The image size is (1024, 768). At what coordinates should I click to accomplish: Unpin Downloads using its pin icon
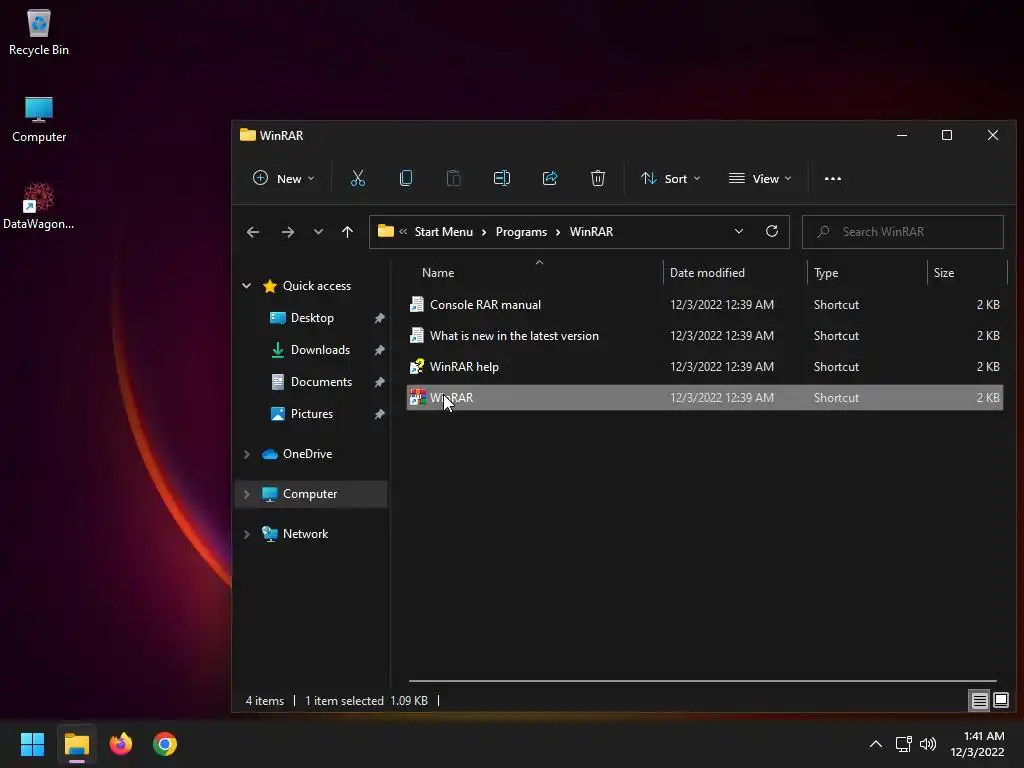[x=379, y=350]
